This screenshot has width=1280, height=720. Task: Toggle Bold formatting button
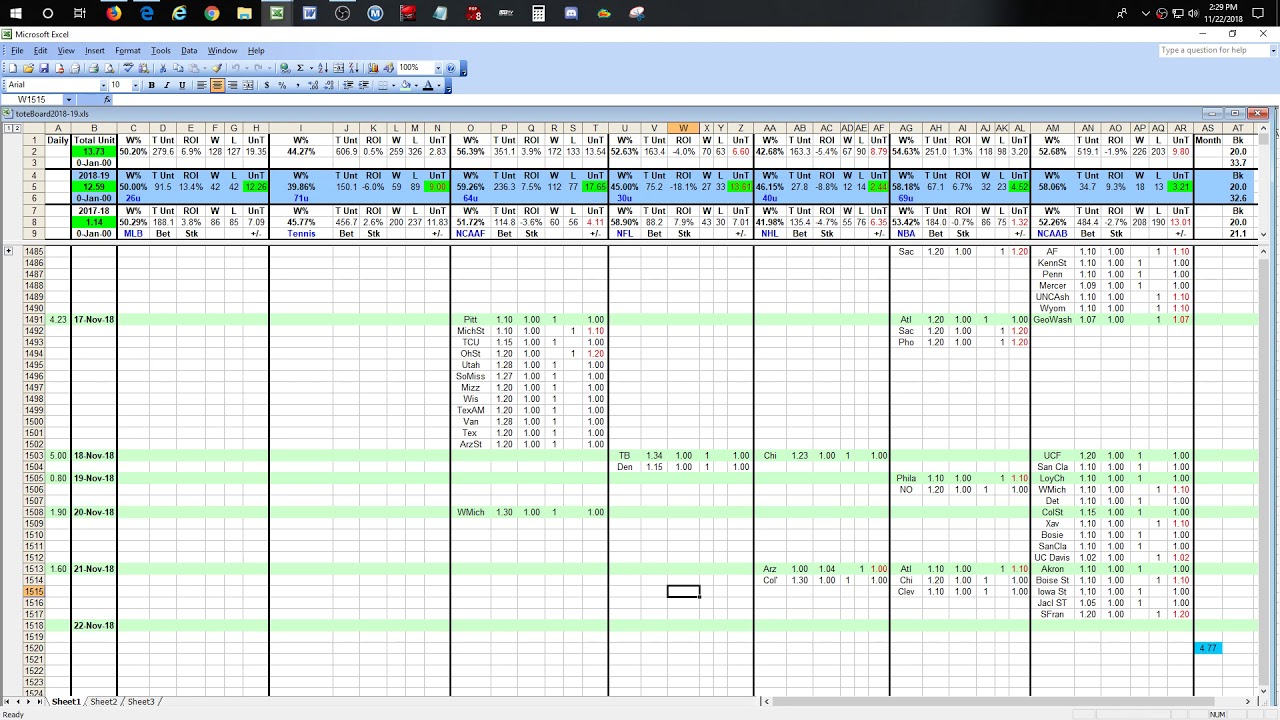pos(152,85)
